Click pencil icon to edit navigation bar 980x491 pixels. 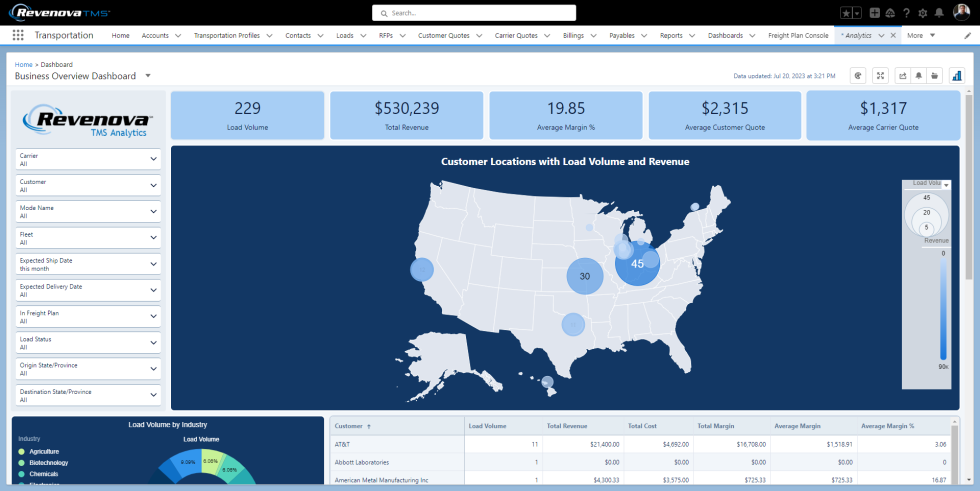[967, 35]
